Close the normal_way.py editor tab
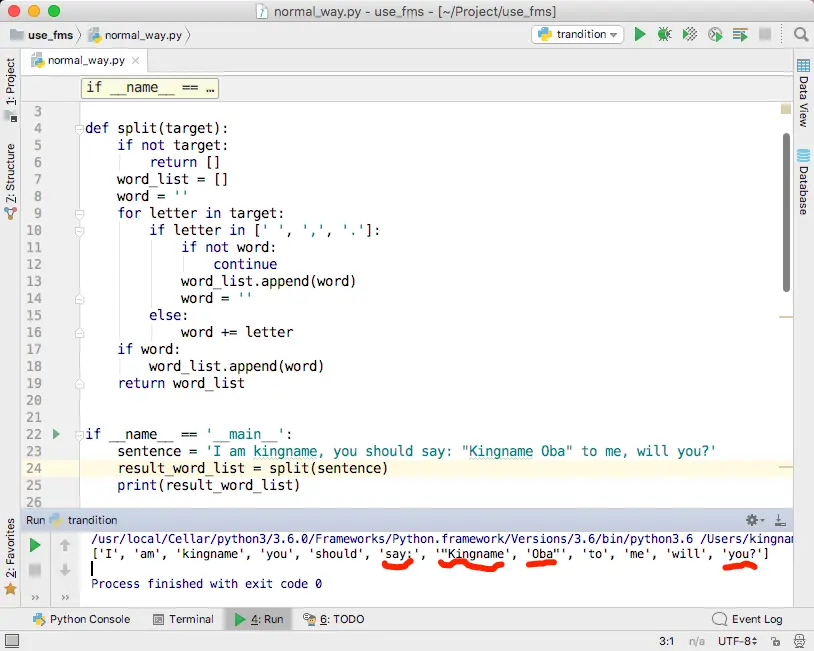The width and height of the screenshot is (814, 651). click(135, 60)
